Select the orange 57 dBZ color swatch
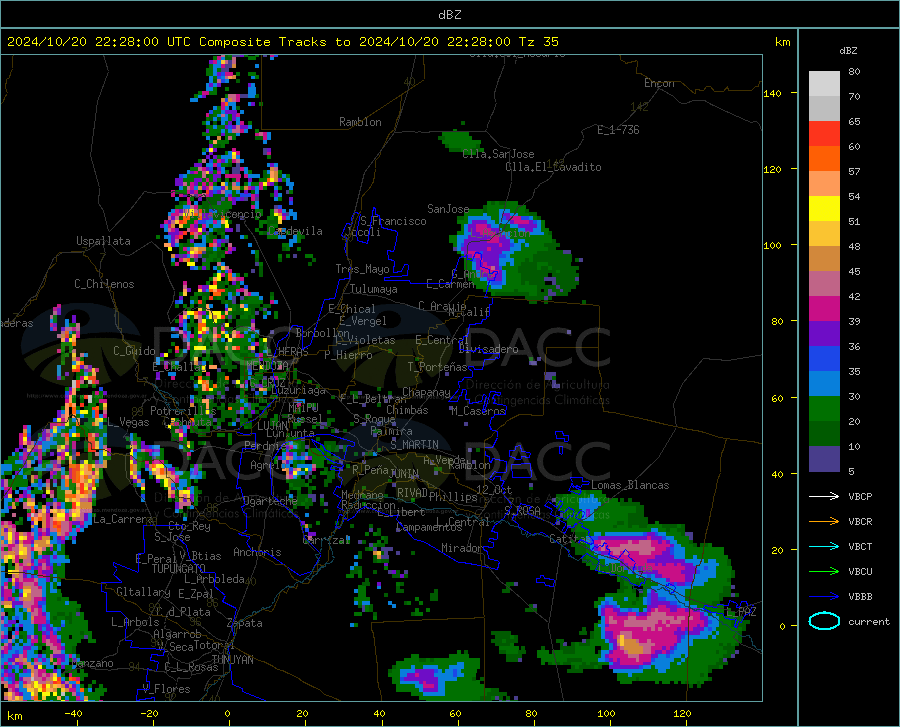This screenshot has width=900, height=727. point(824,159)
